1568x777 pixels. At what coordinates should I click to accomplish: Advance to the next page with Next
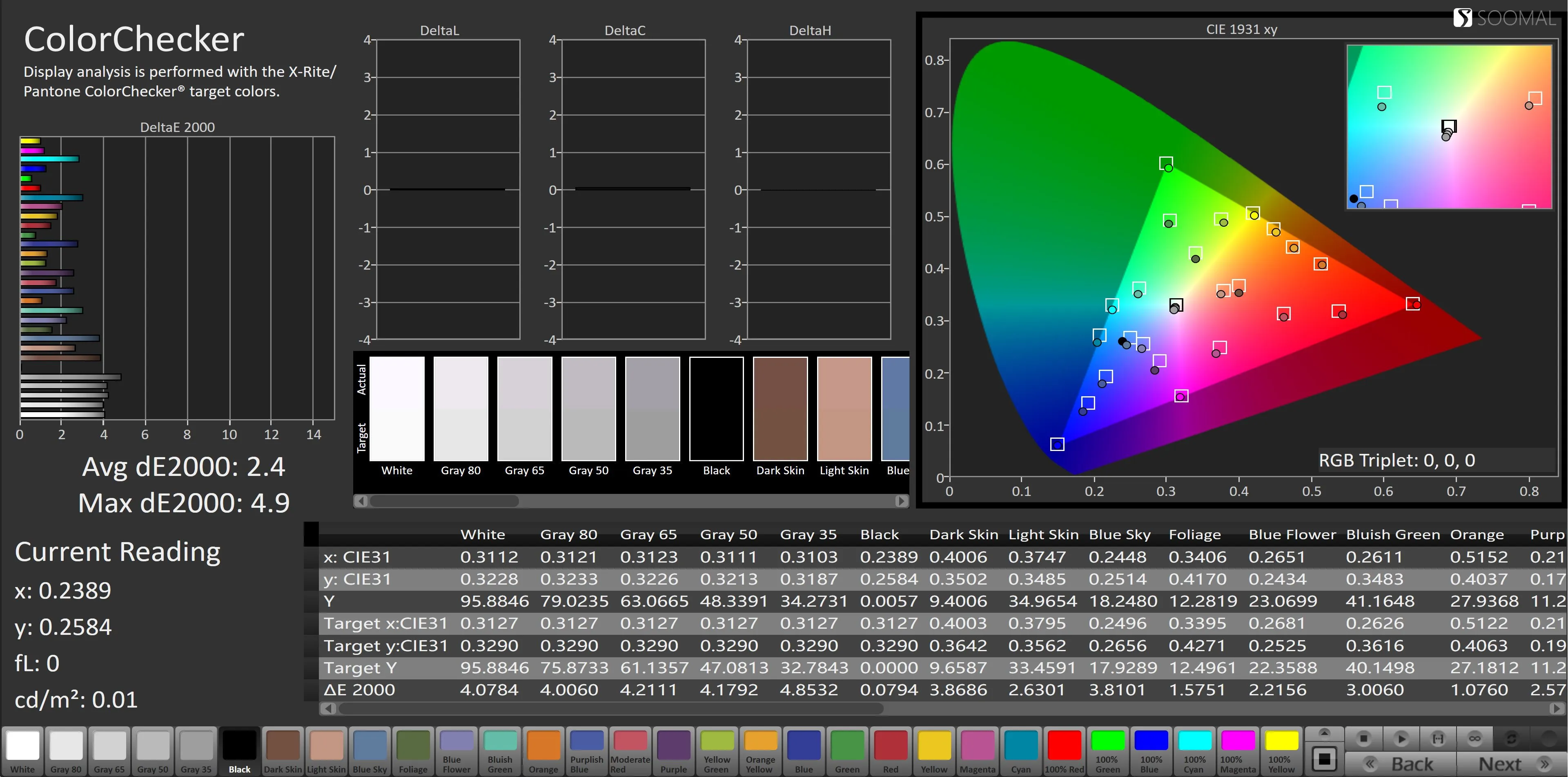click(1512, 764)
